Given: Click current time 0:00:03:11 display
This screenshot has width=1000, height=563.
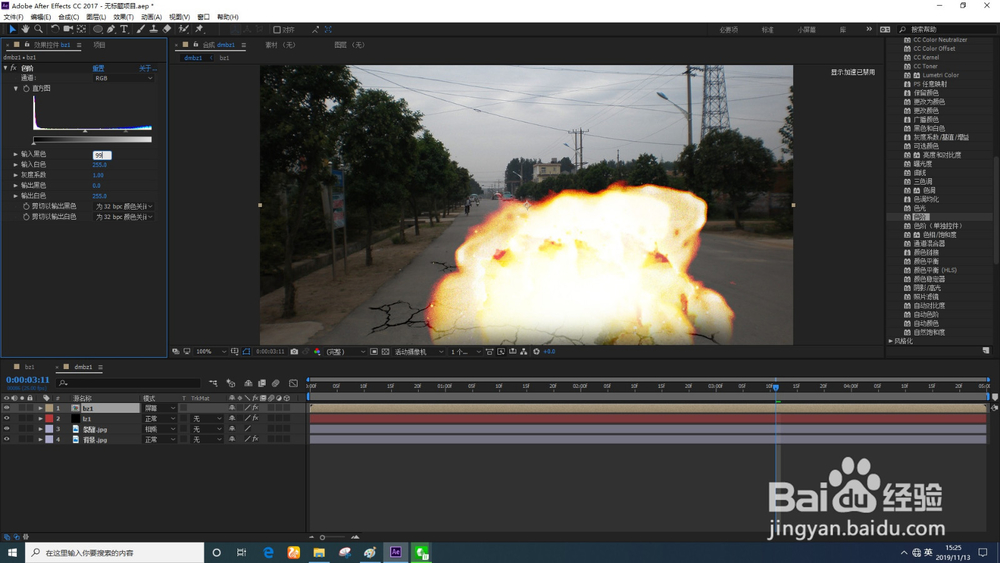Looking at the screenshot, I should [27, 380].
